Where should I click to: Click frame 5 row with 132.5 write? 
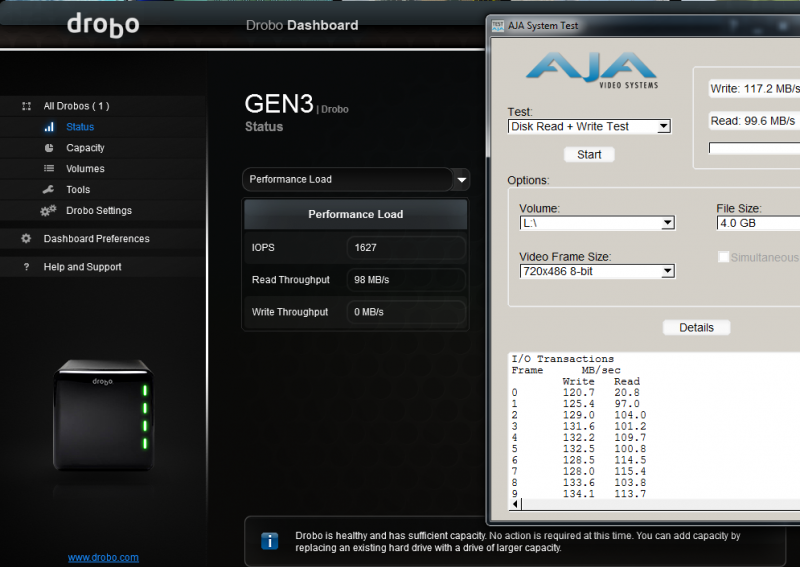click(579, 449)
